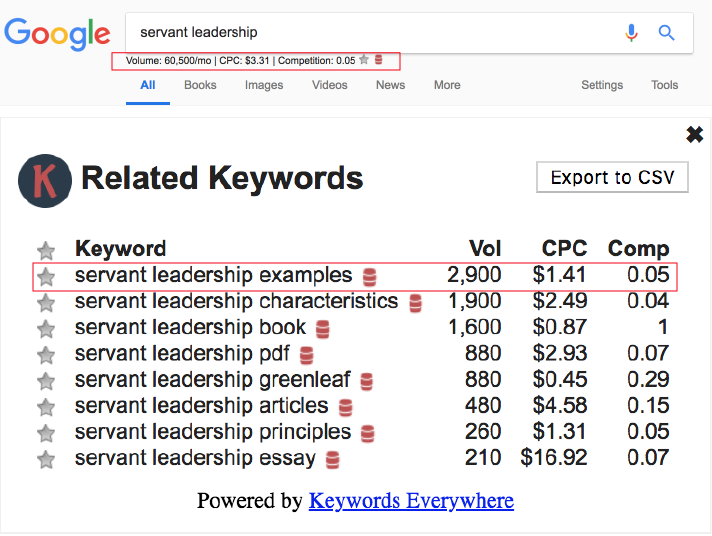Star servant leadership book keyword
This screenshot has height=536, width=712.
click(x=46, y=329)
